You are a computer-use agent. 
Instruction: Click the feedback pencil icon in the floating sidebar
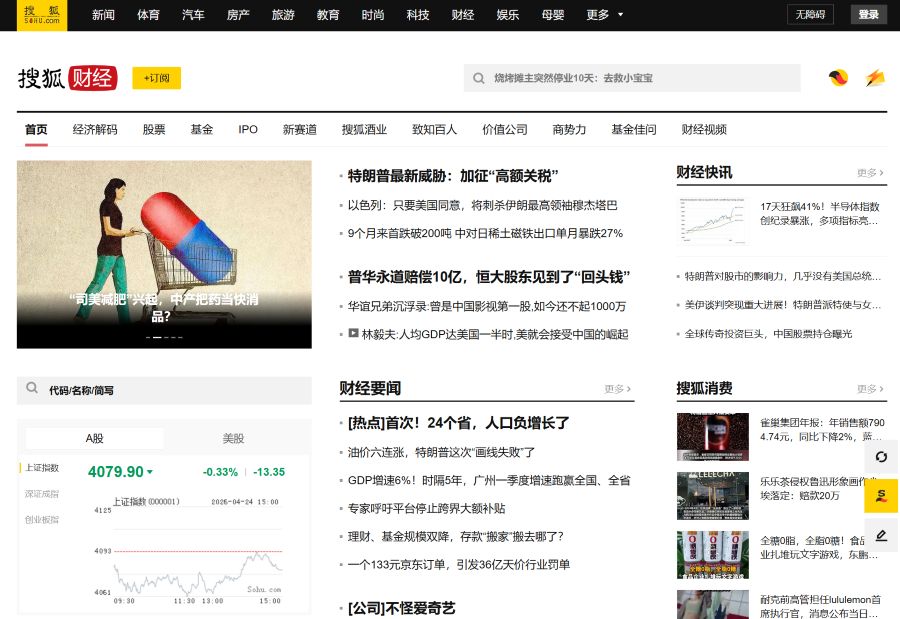[x=881, y=535]
